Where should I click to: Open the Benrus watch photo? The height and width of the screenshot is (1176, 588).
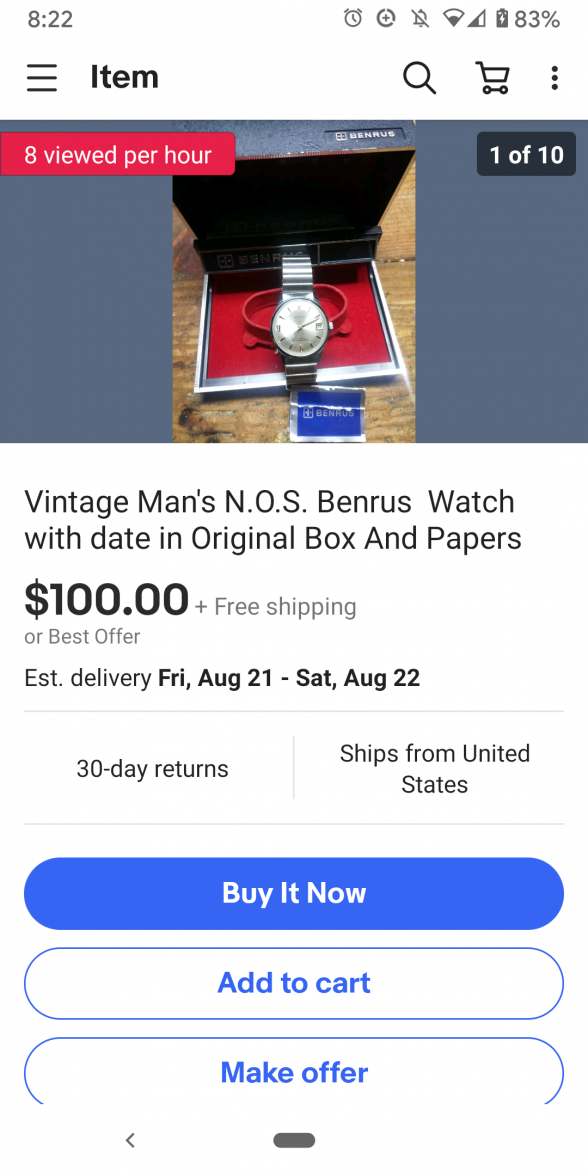click(x=294, y=281)
